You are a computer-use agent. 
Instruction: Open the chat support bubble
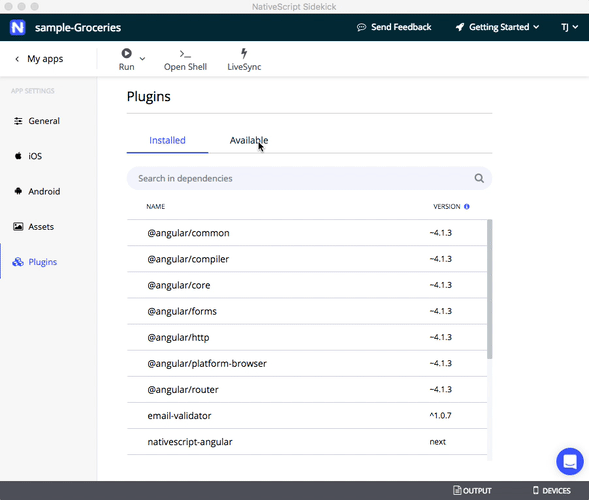[x=569, y=461]
